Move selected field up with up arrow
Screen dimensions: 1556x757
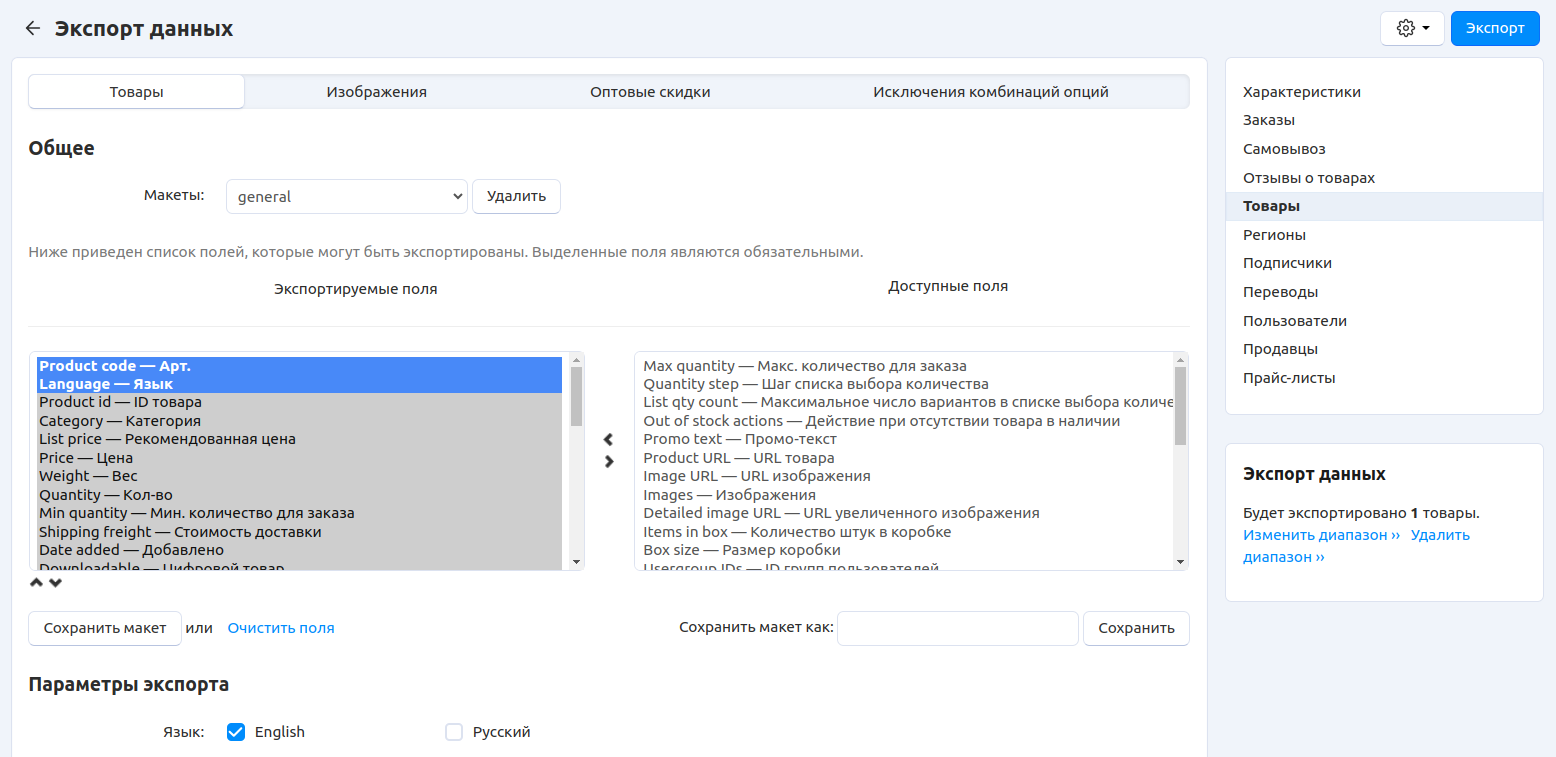coord(36,583)
